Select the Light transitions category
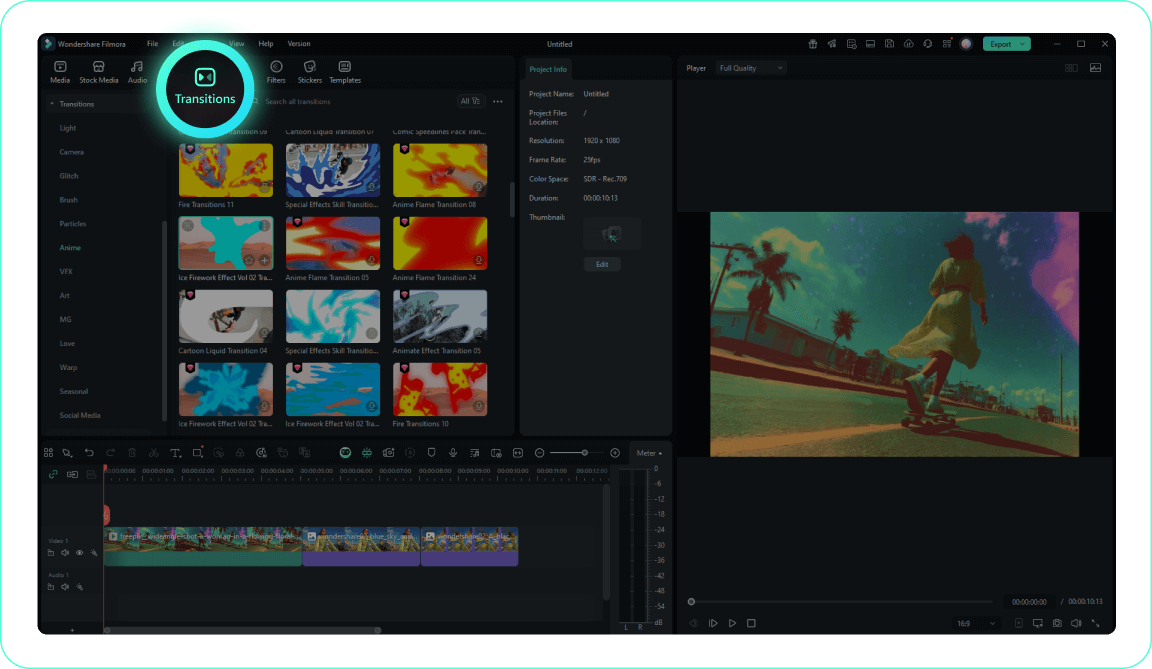 68,129
